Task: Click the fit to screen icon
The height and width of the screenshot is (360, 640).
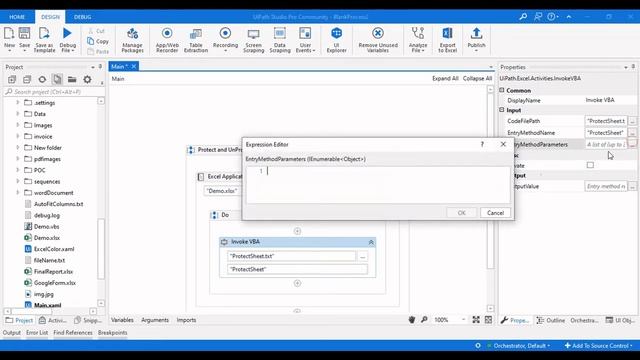Action: pos(476,320)
